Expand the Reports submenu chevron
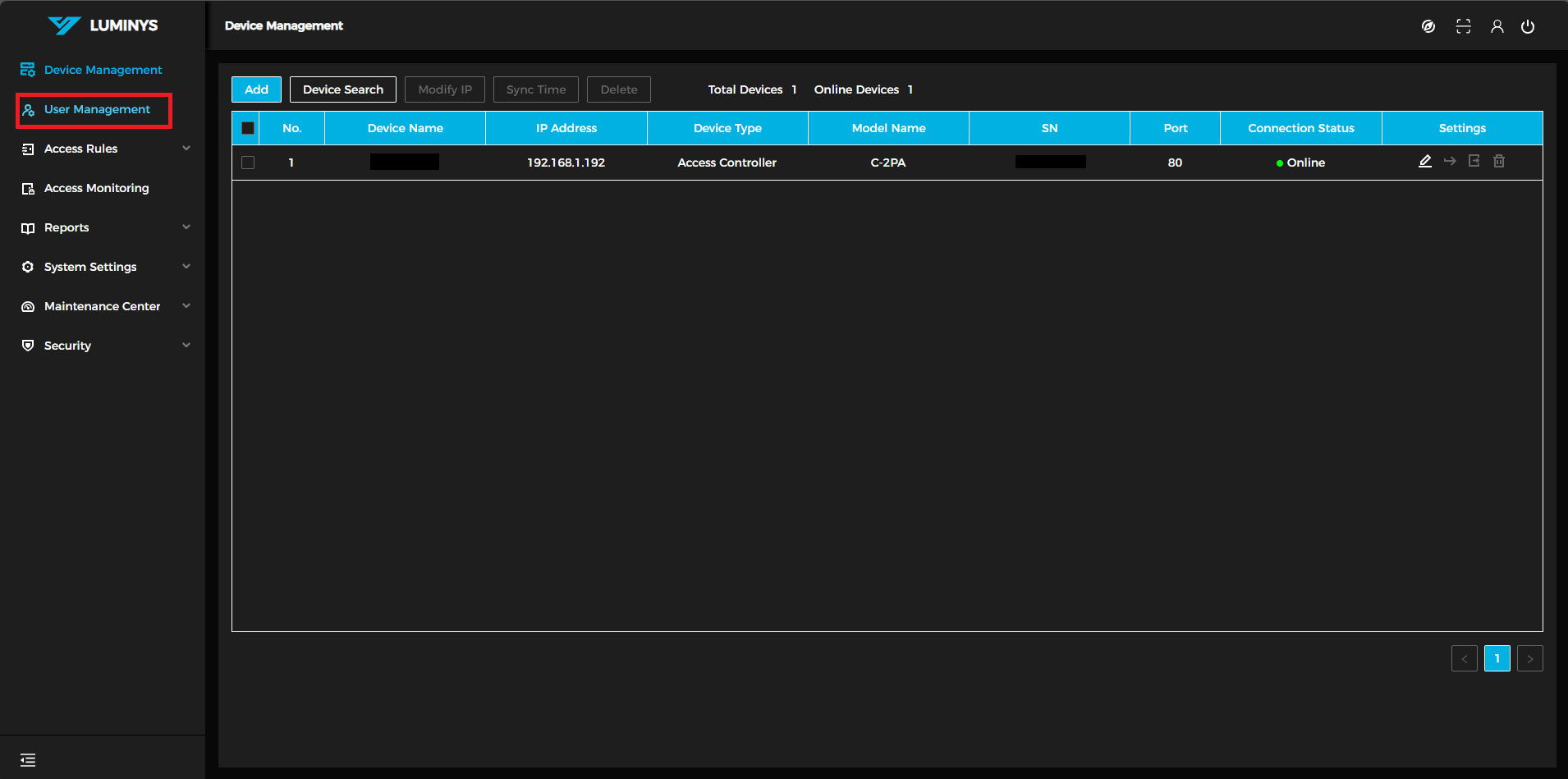The image size is (1568, 779). click(186, 227)
